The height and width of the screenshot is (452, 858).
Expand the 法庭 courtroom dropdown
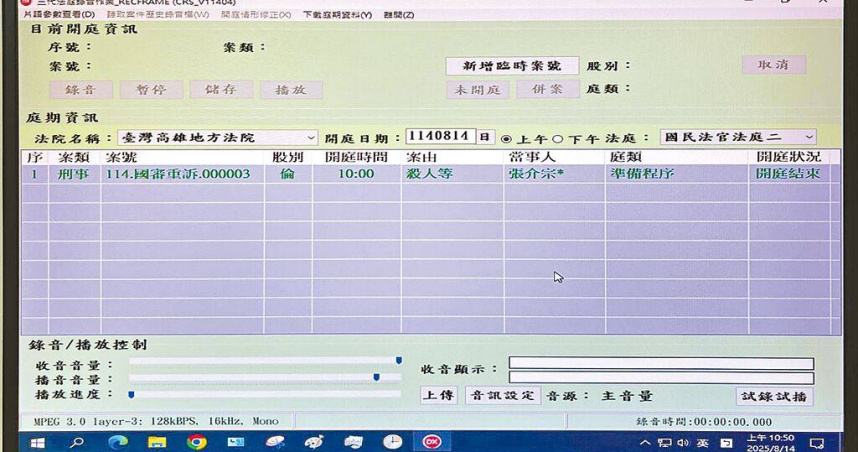(x=809, y=137)
